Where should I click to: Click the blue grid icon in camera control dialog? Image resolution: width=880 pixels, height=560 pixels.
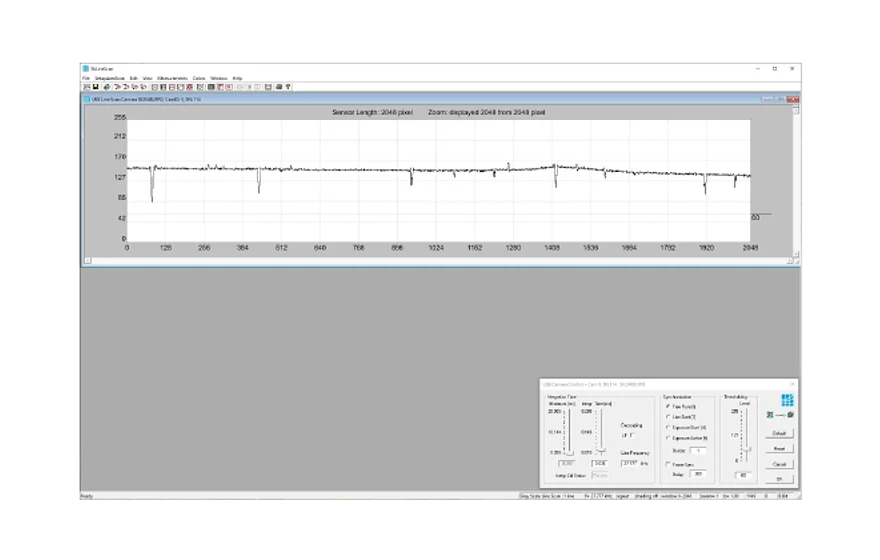click(x=787, y=400)
